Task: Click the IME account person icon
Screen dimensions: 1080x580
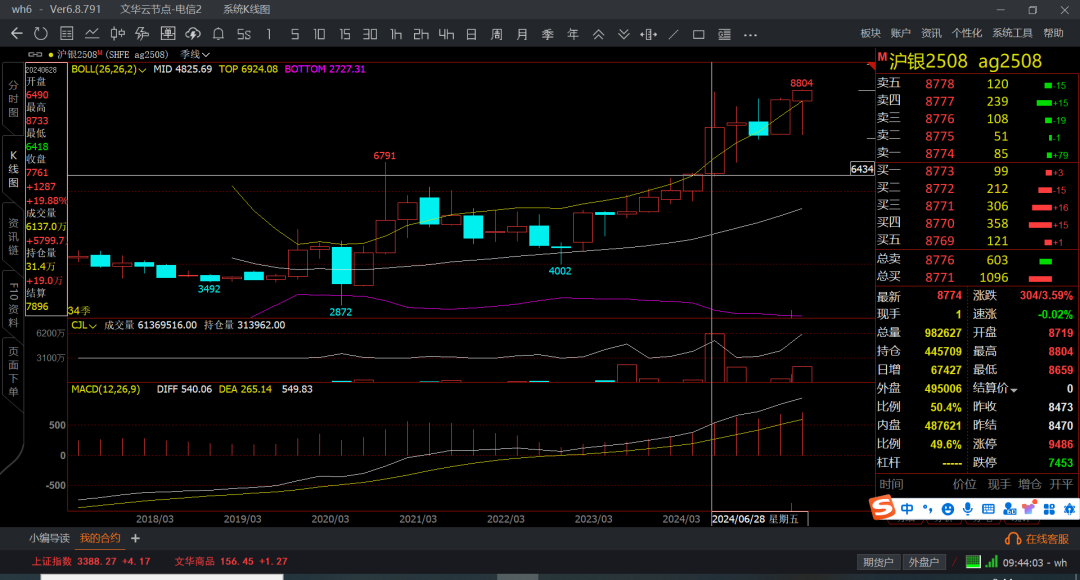Action: point(1010,509)
